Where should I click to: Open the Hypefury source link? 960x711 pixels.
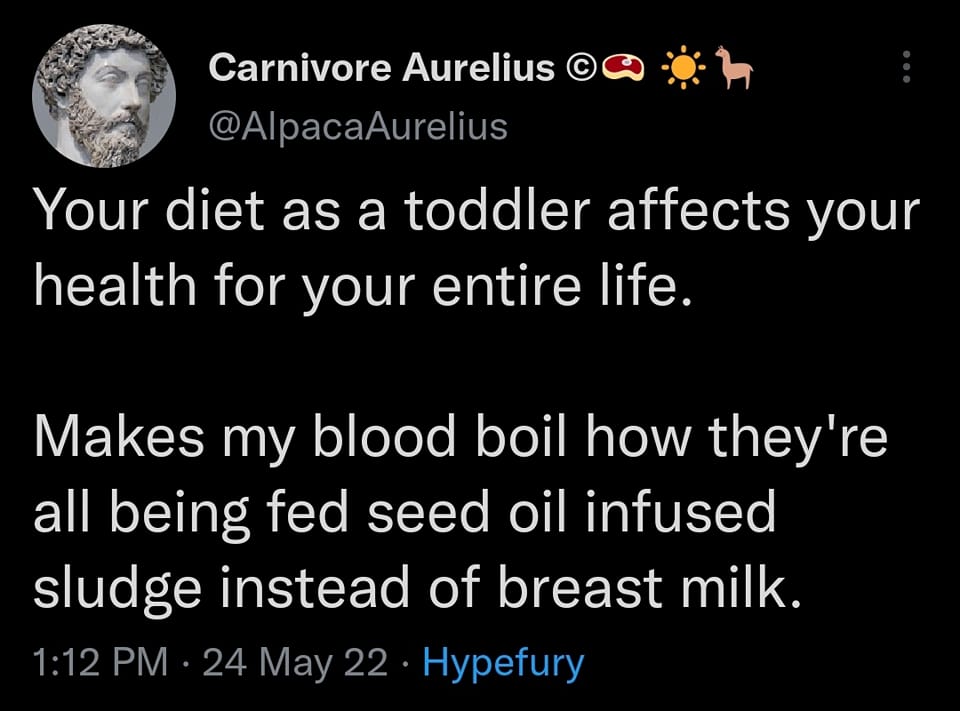[503, 662]
